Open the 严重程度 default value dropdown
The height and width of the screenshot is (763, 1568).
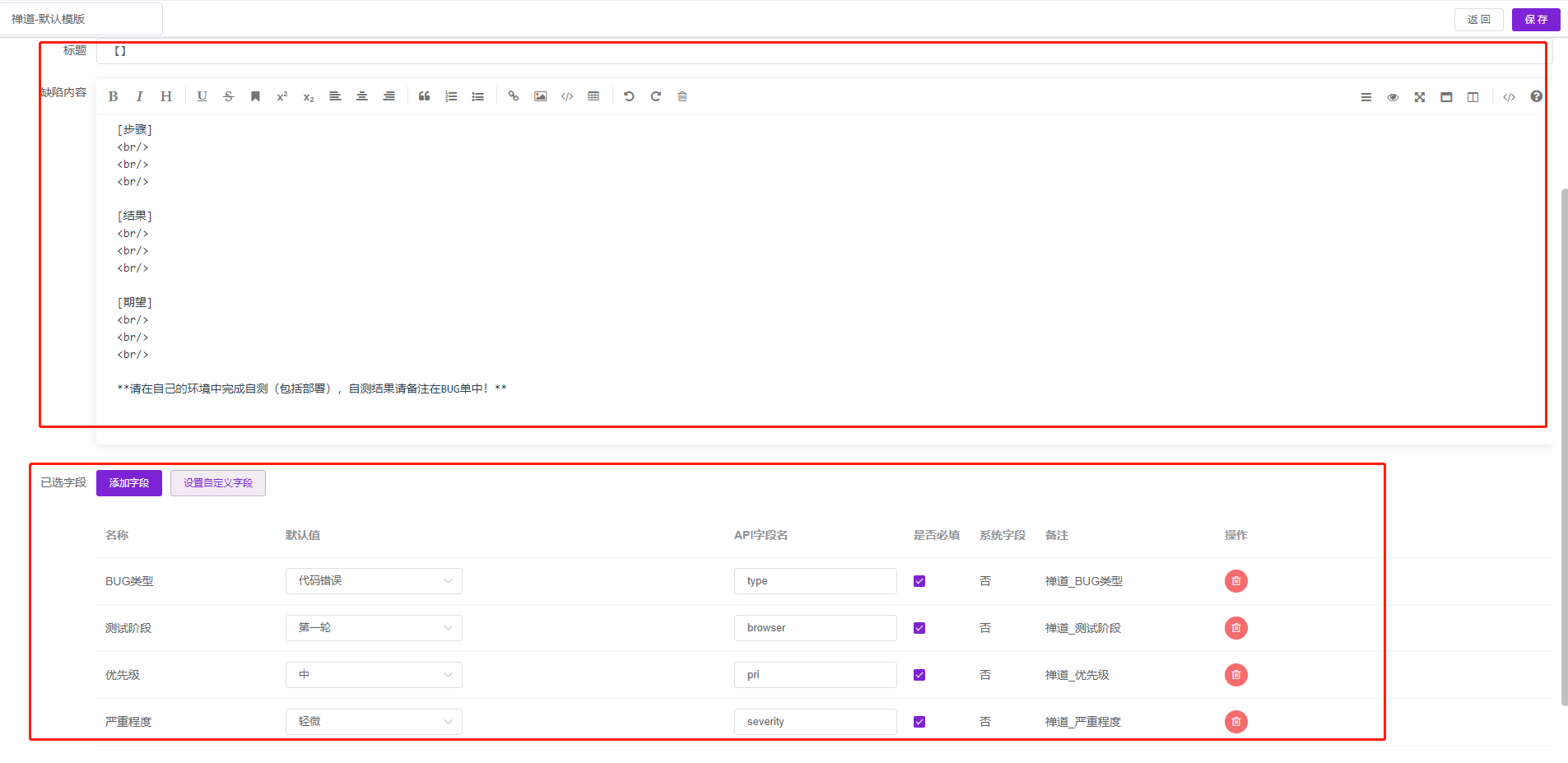click(374, 722)
